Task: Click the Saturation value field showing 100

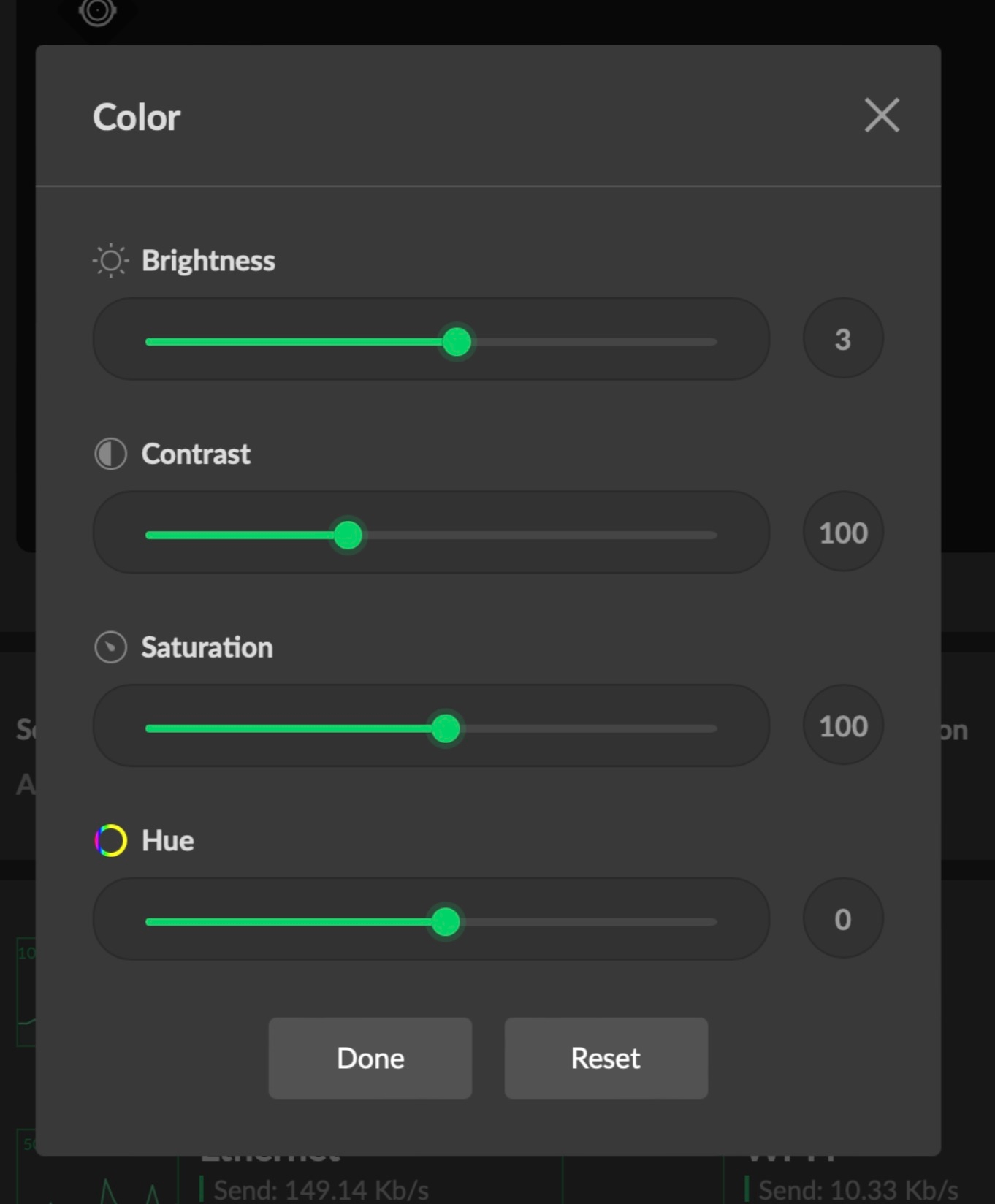Action: pyautogui.click(x=843, y=726)
